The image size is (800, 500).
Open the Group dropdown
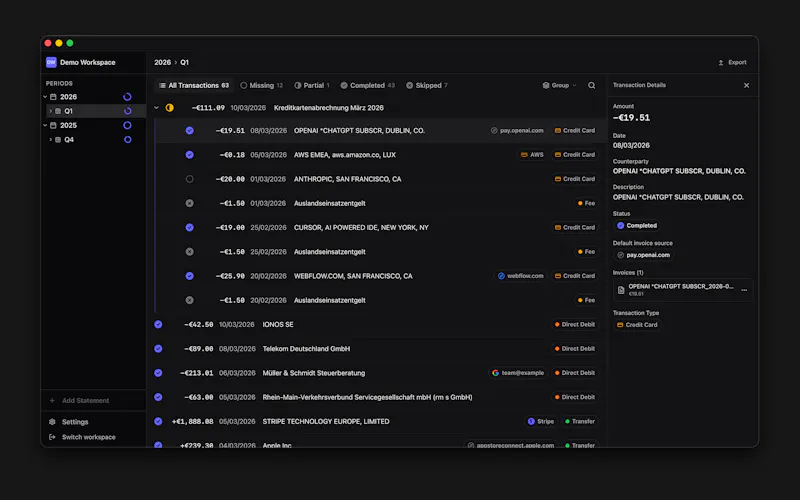(x=560, y=85)
